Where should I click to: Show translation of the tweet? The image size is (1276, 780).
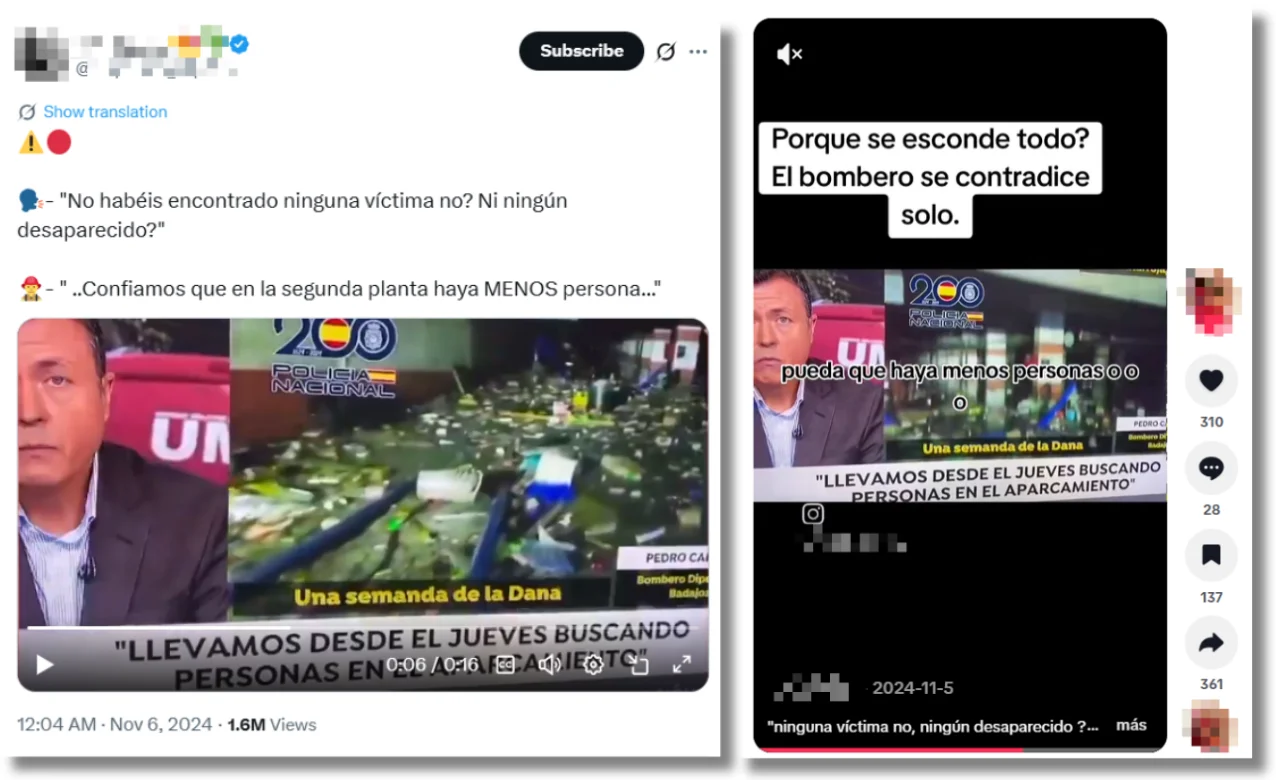[x=105, y=112]
